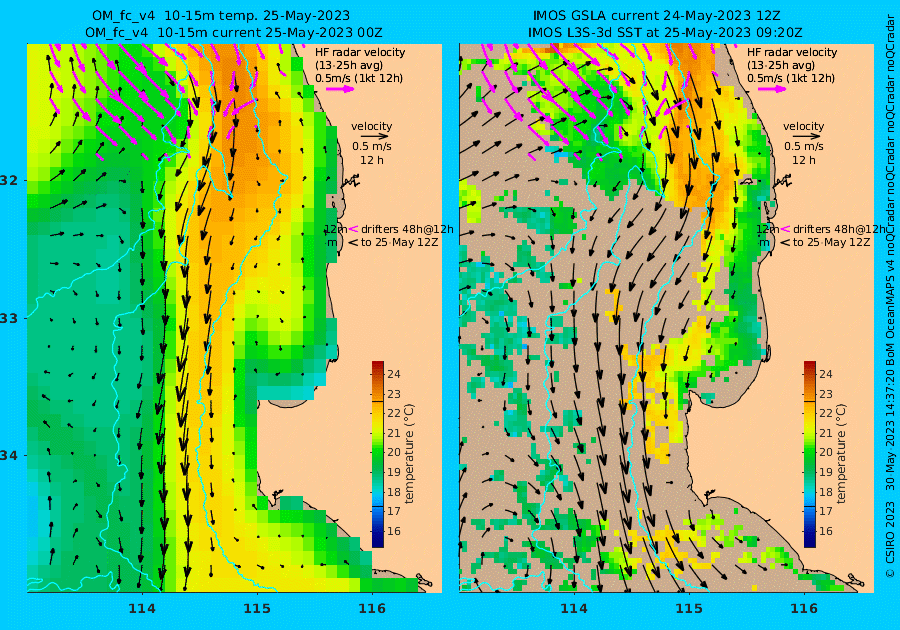The width and height of the screenshot is (900, 630).
Task: Click the 17 tick on IMOS colorbar
Action: coord(825,511)
